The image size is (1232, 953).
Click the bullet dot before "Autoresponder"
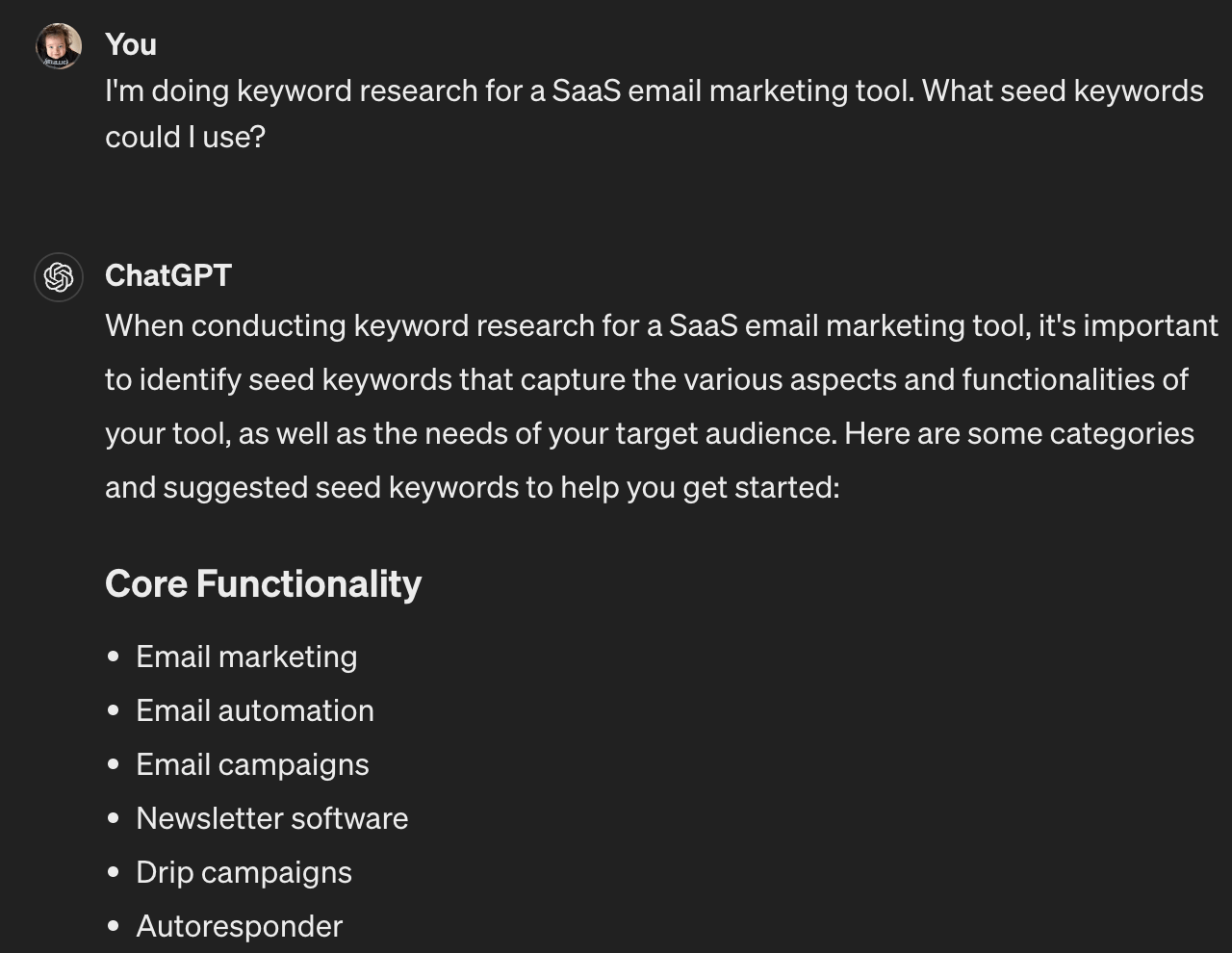pyautogui.click(x=115, y=926)
